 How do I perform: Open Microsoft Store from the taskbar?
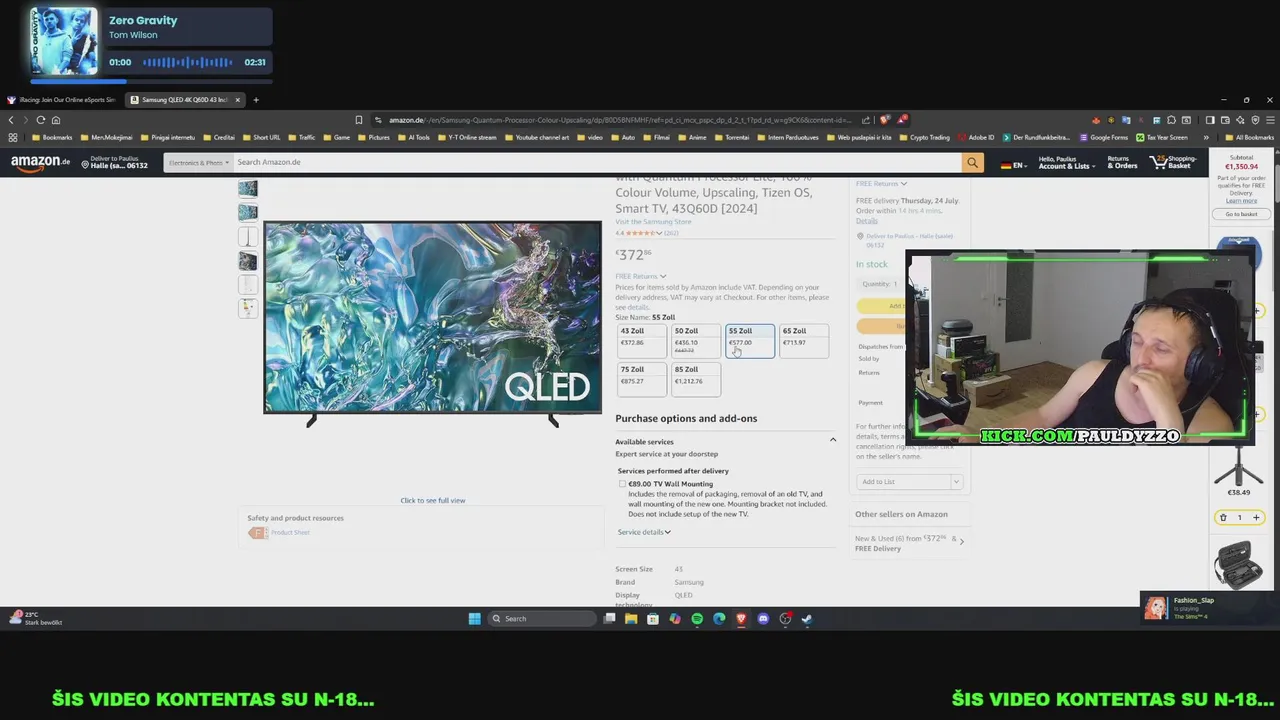(x=653, y=618)
